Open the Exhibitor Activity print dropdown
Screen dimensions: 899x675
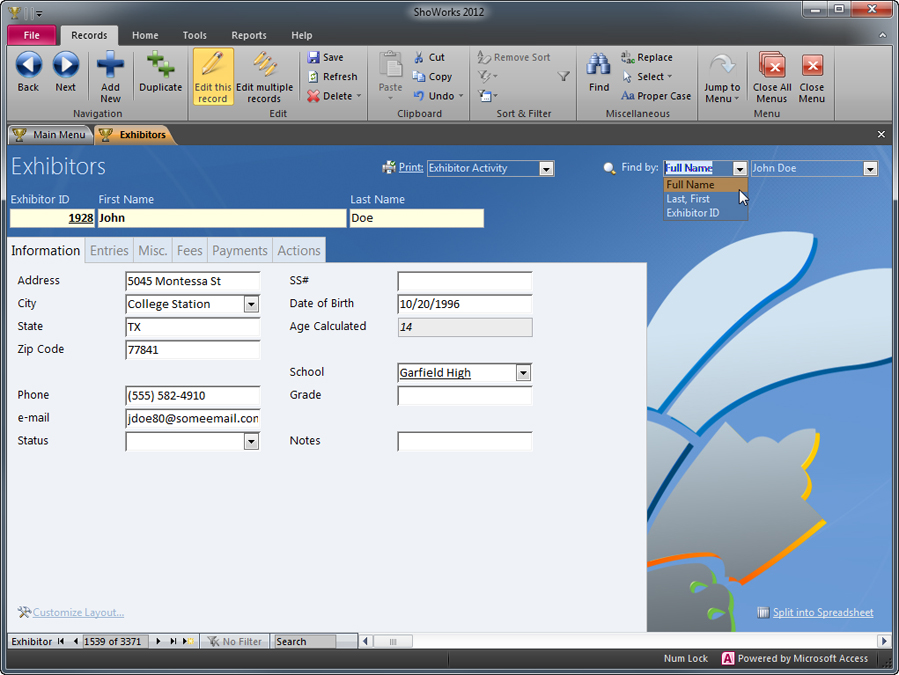pyautogui.click(x=546, y=168)
